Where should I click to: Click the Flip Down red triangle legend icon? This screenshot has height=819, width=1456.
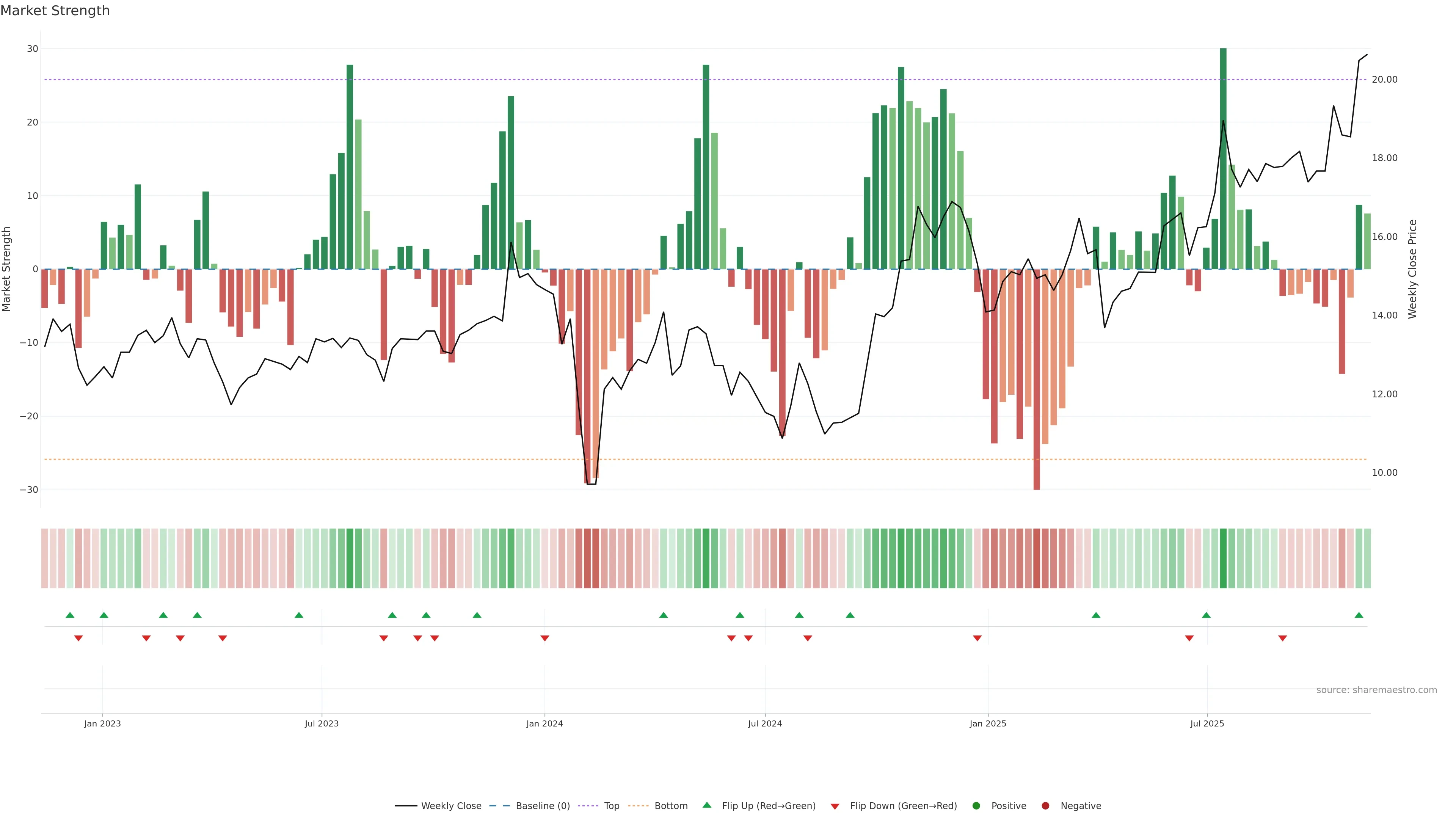(x=835, y=806)
